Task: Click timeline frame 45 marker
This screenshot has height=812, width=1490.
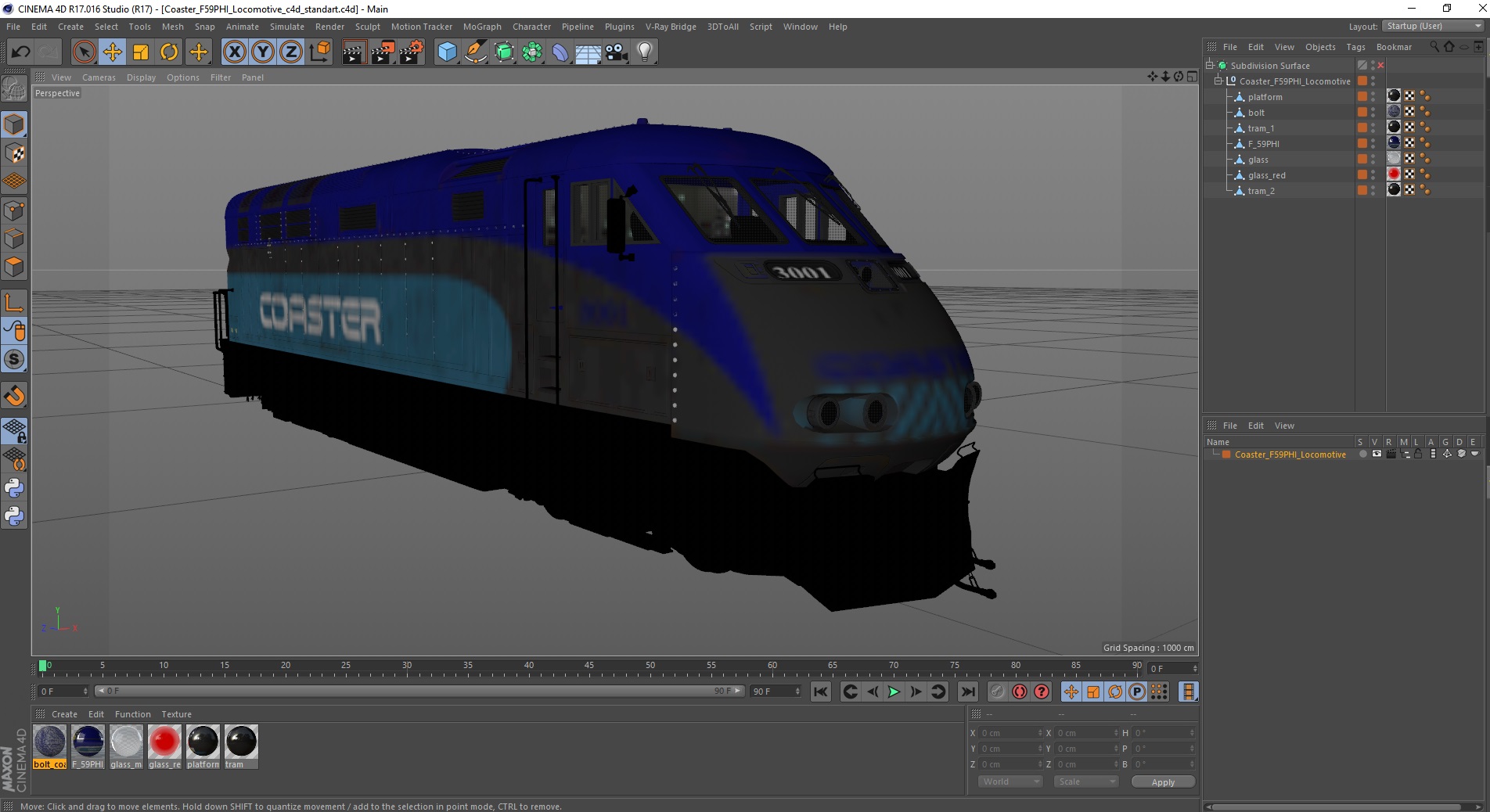Action: [x=589, y=666]
